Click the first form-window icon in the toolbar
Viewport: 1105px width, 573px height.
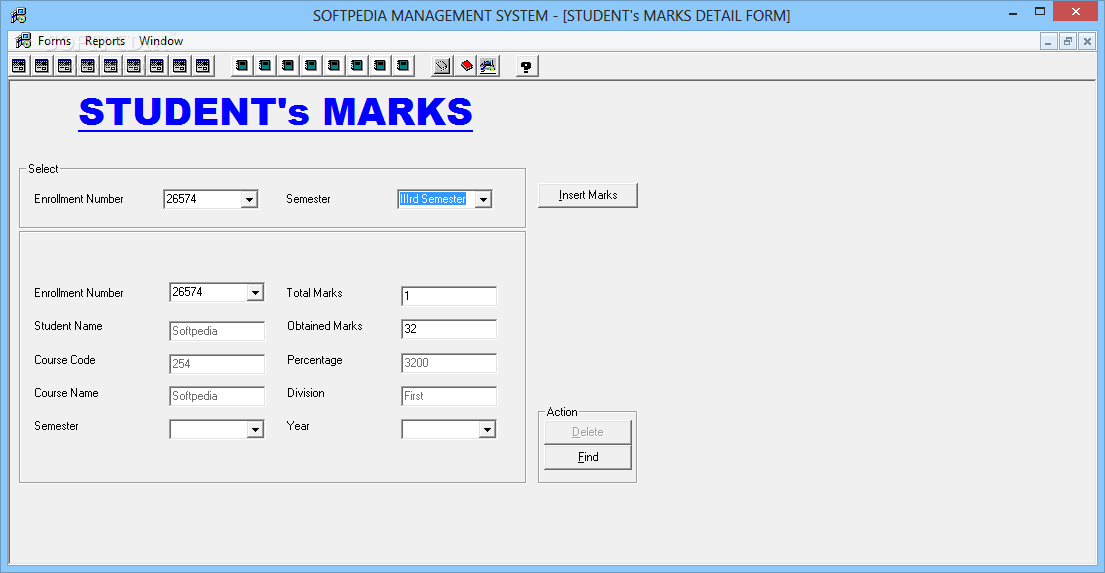[x=19, y=66]
